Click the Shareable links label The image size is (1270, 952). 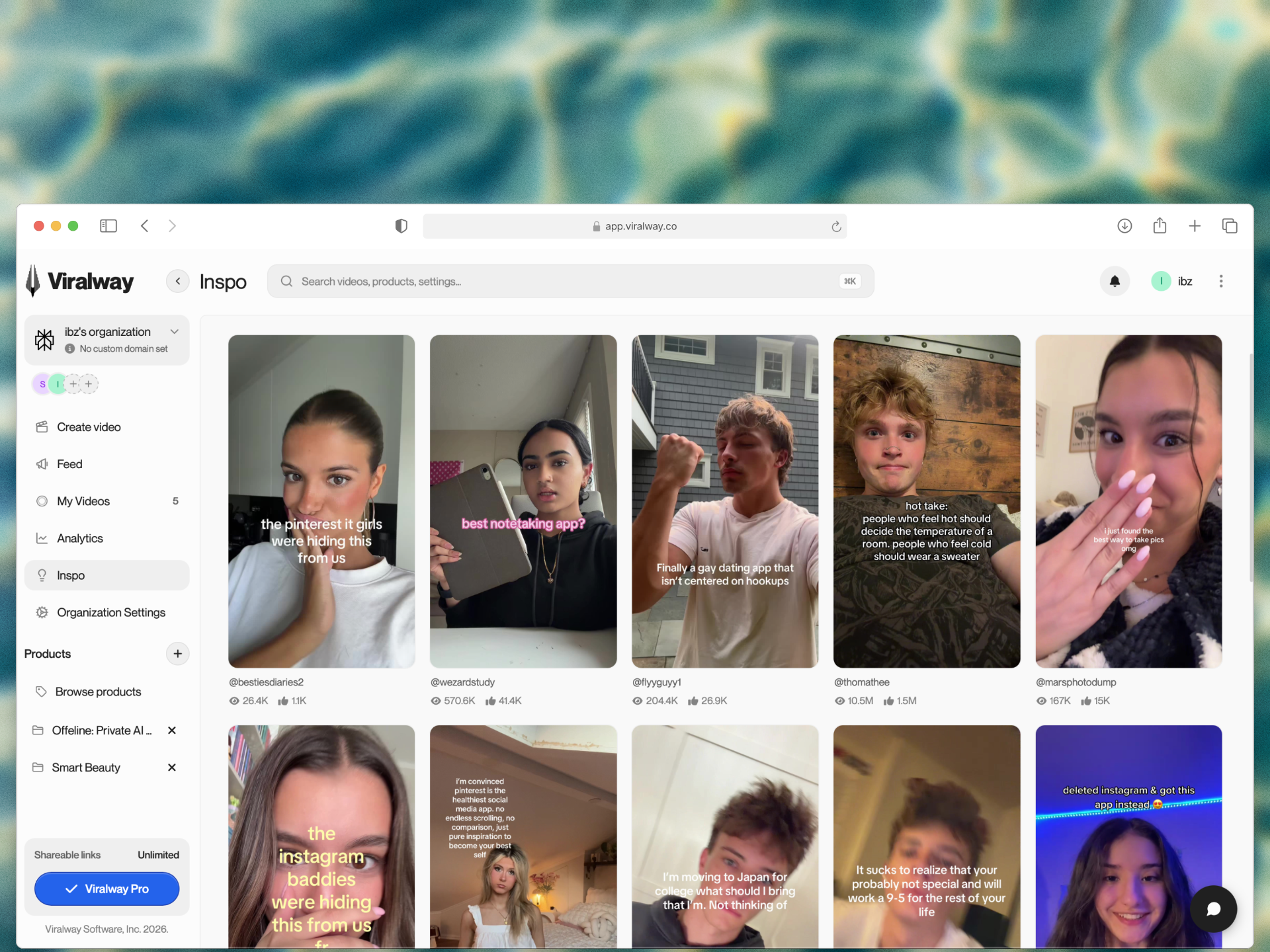pos(67,855)
